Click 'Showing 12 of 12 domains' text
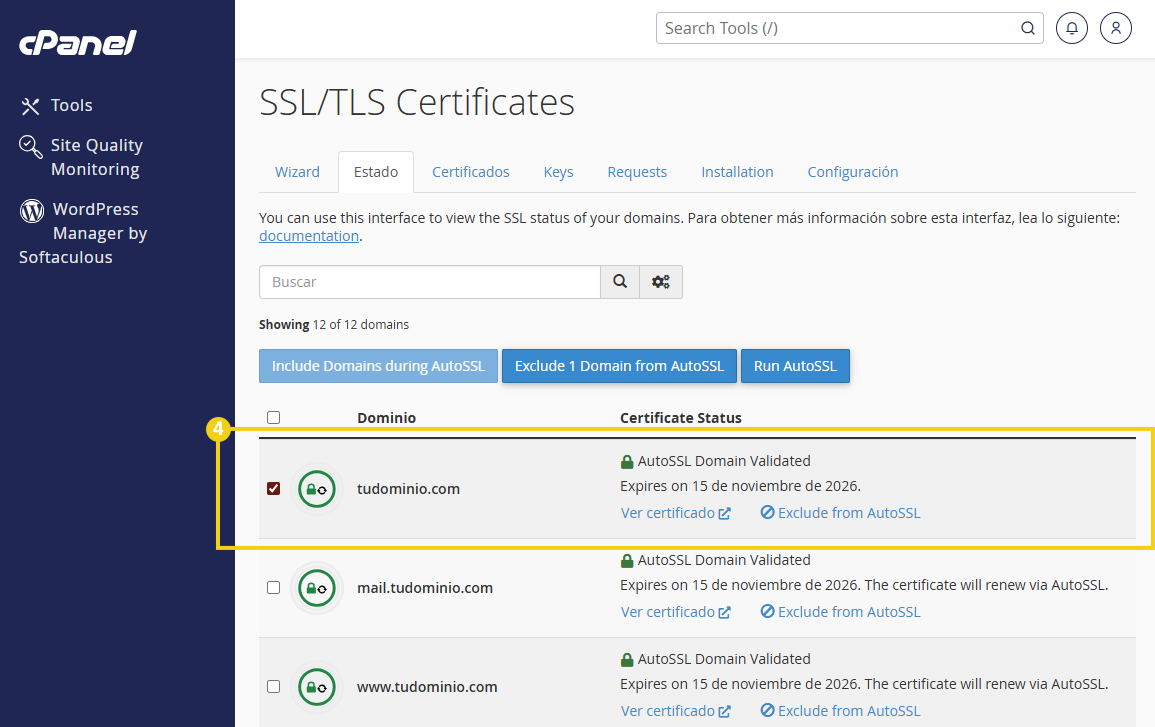 (334, 325)
